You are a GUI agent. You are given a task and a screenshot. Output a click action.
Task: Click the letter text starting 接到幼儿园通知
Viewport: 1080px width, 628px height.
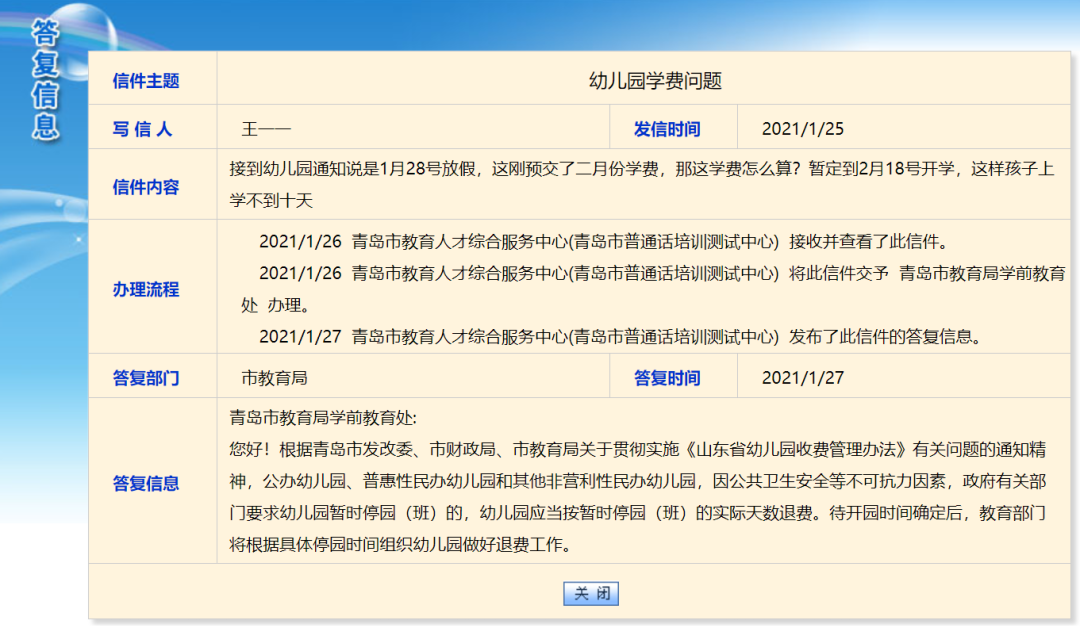(x=642, y=185)
